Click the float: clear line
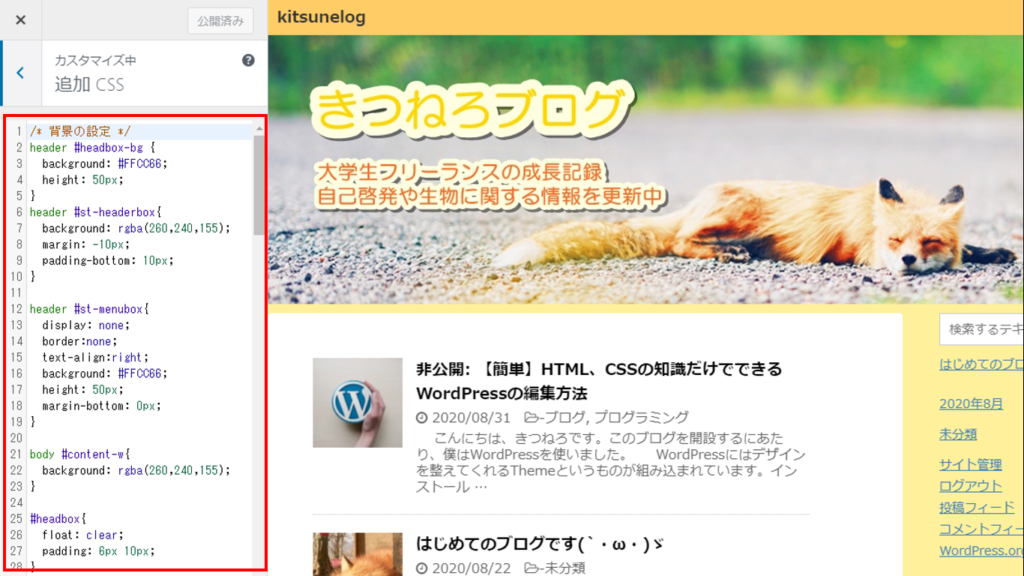 pos(82,535)
